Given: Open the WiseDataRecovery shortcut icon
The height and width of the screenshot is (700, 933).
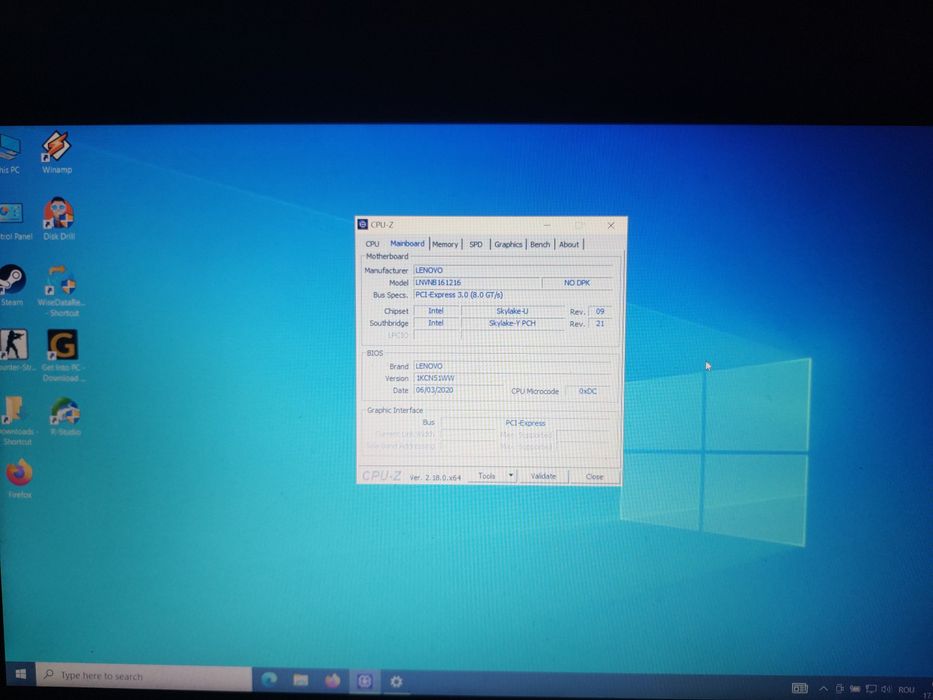Looking at the screenshot, I should coord(62,290).
